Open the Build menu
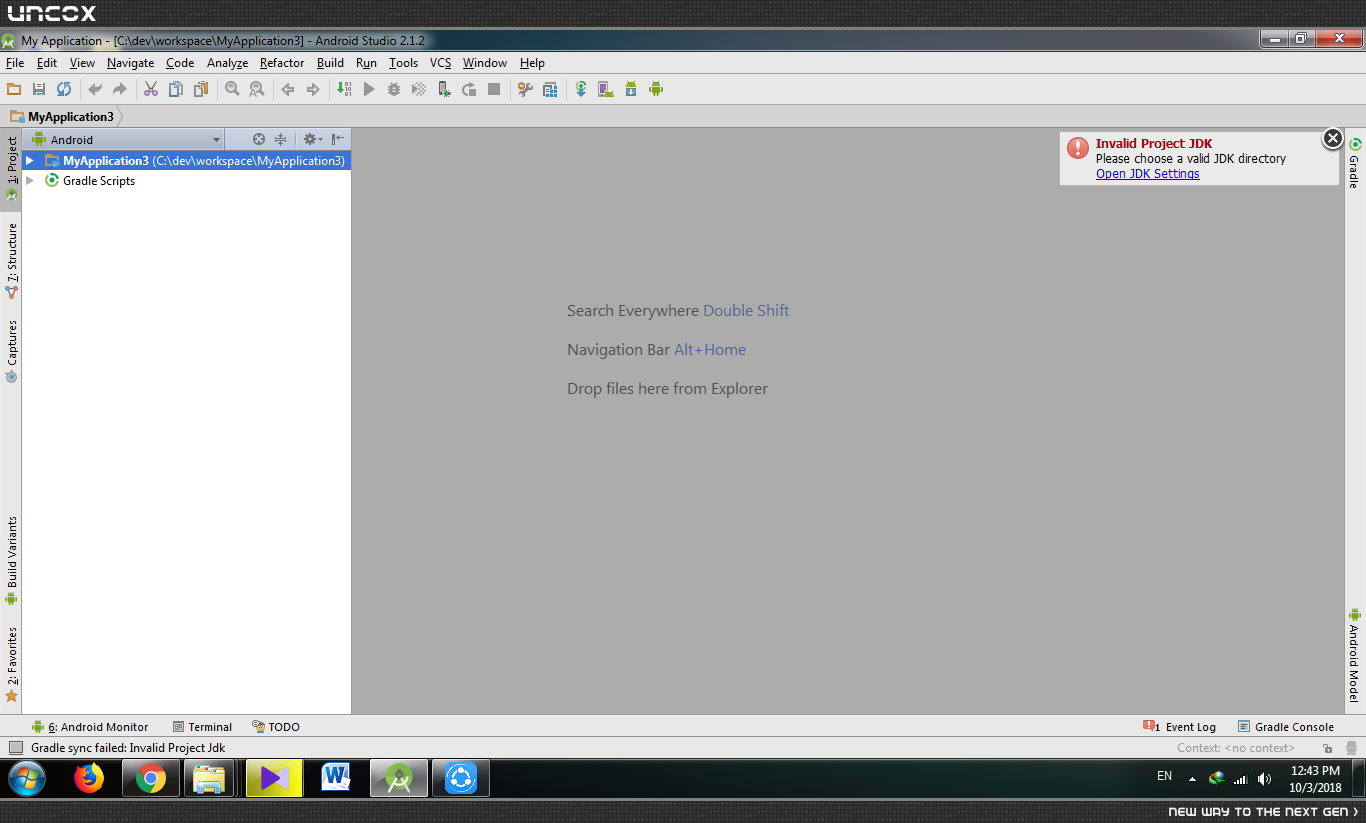 point(330,63)
